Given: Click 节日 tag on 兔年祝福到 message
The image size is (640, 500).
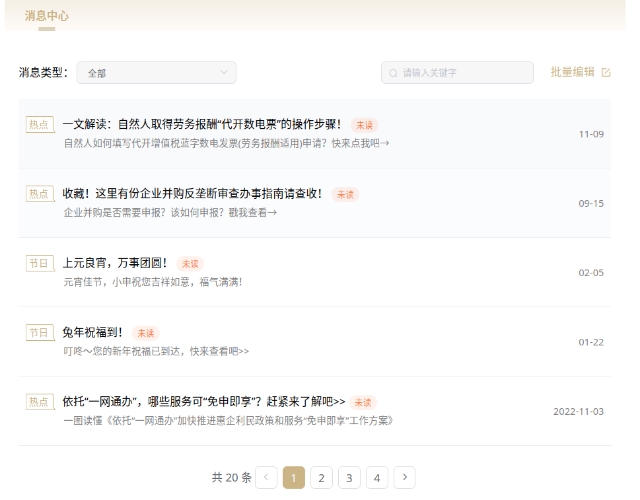Looking at the screenshot, I should tap(40, 332).
